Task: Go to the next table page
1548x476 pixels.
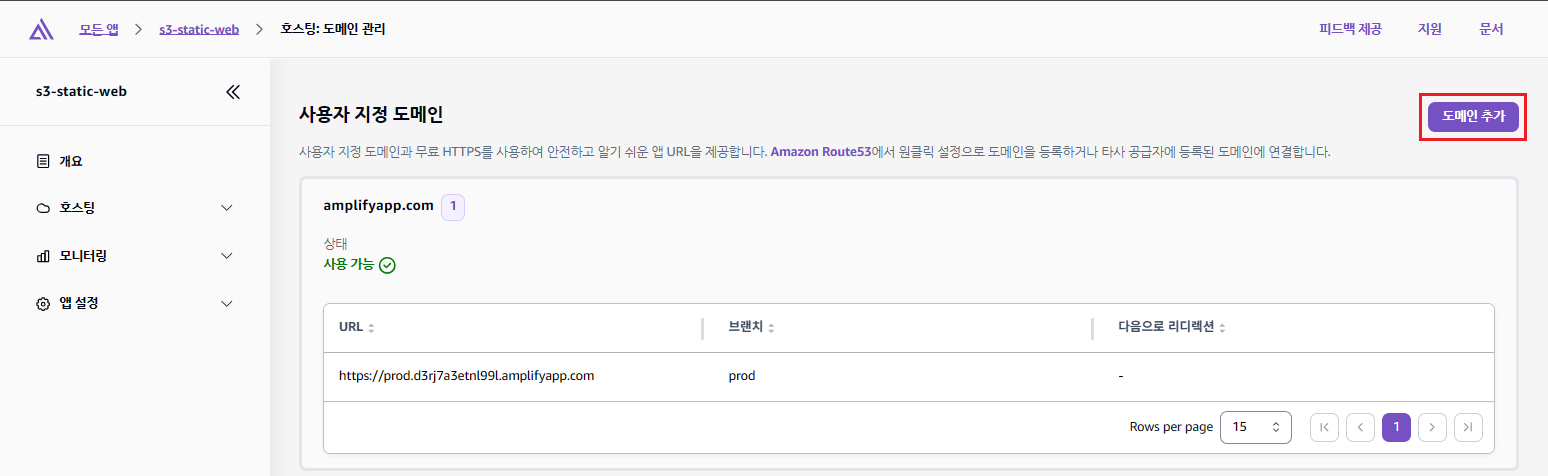Action: (1432, 427)
